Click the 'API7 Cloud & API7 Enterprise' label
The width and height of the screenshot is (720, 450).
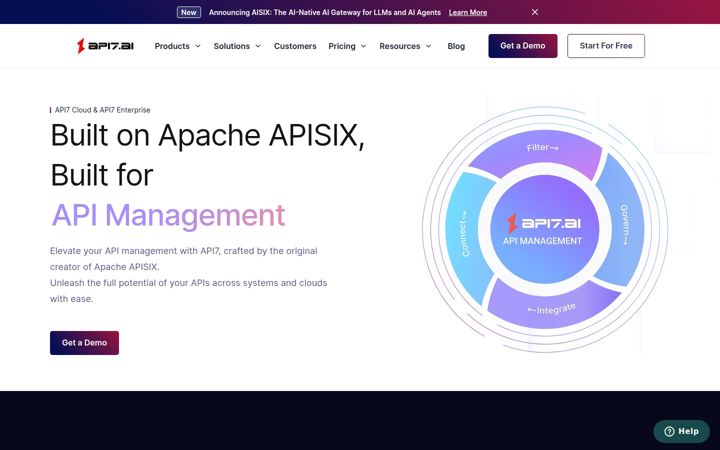pos(102,110)
